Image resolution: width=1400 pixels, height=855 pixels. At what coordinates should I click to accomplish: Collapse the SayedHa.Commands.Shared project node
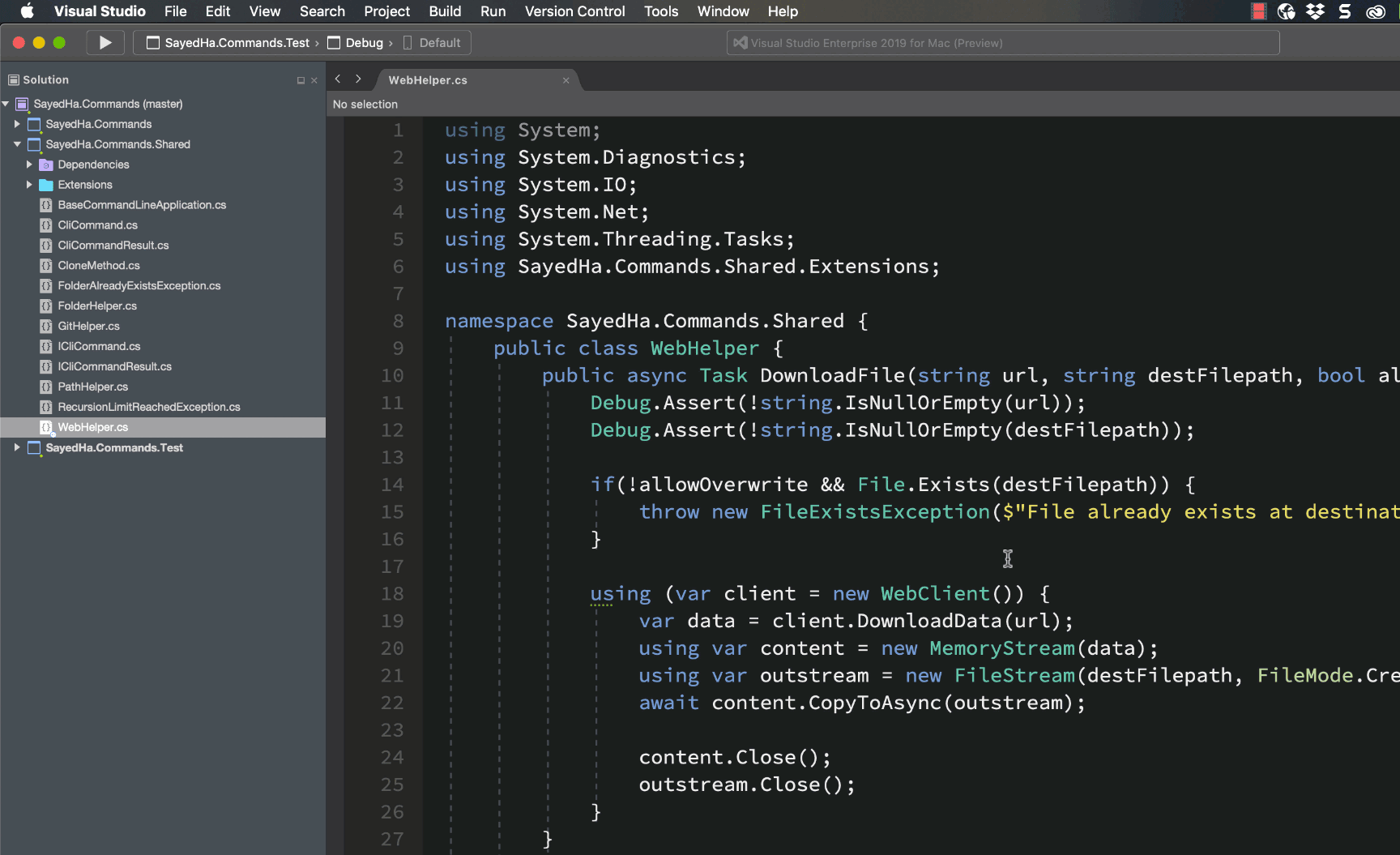tap(17, 144)
